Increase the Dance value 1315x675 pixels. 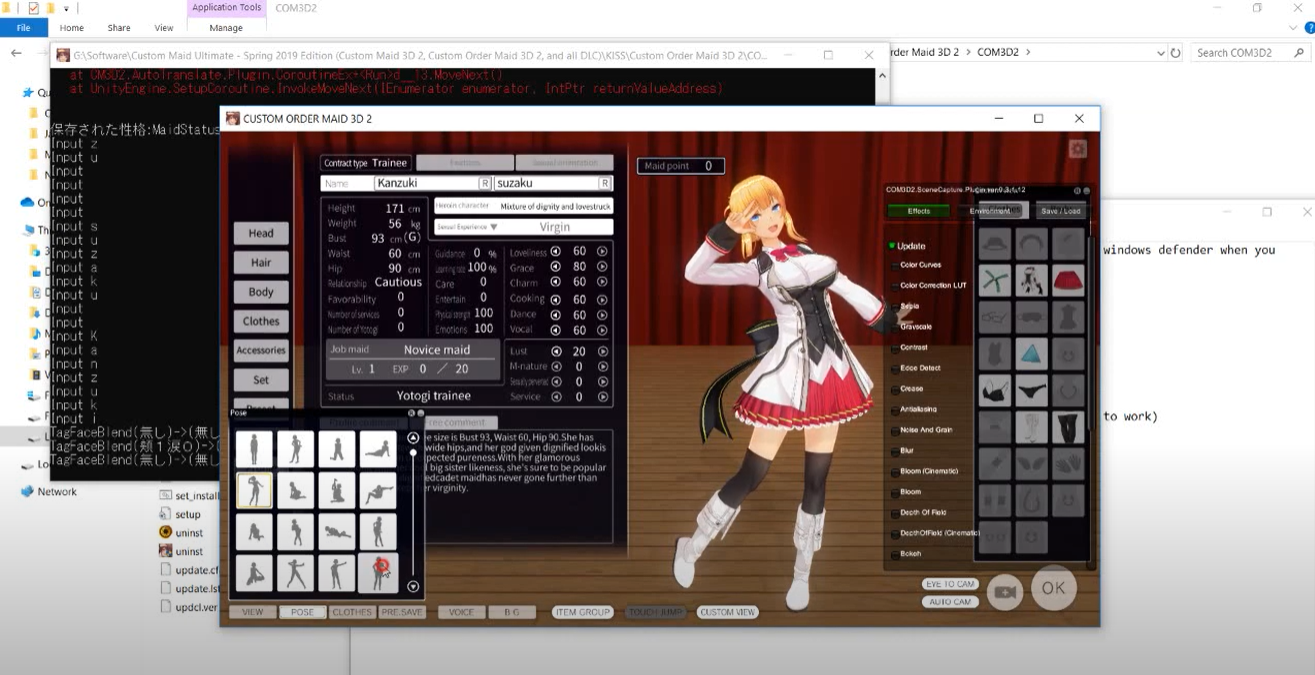pos(602,314)
